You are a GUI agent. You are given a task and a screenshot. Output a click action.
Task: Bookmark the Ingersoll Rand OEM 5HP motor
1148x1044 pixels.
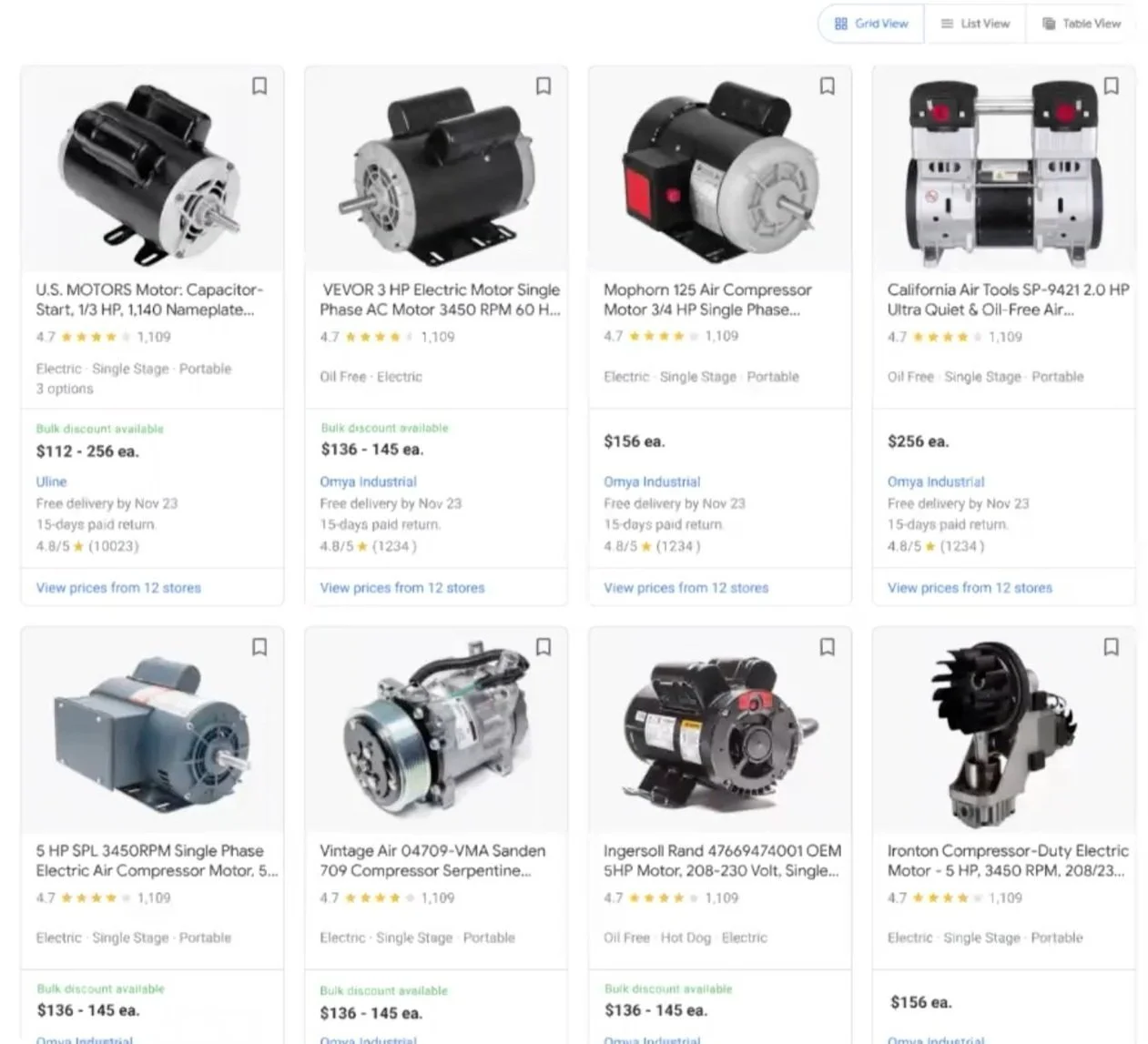coord(828,646)
